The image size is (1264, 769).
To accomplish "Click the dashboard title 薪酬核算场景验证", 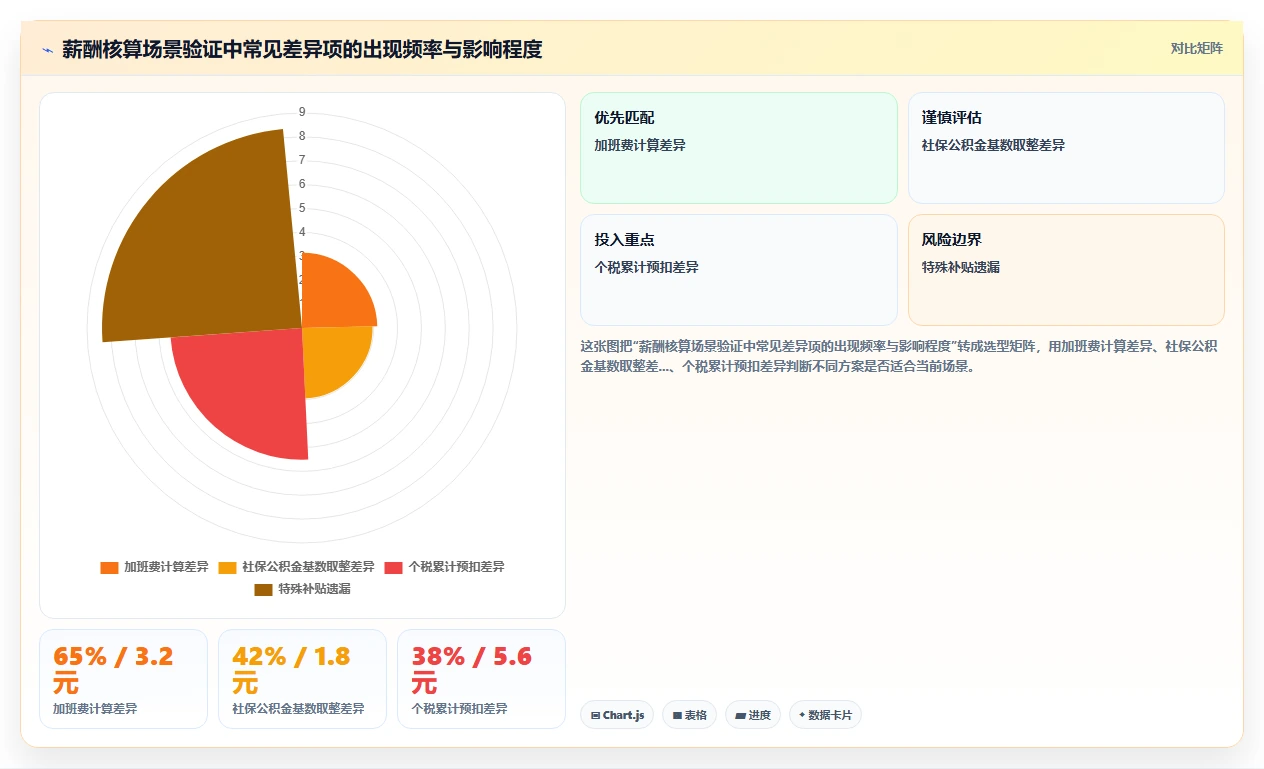I will coord(302,49).
